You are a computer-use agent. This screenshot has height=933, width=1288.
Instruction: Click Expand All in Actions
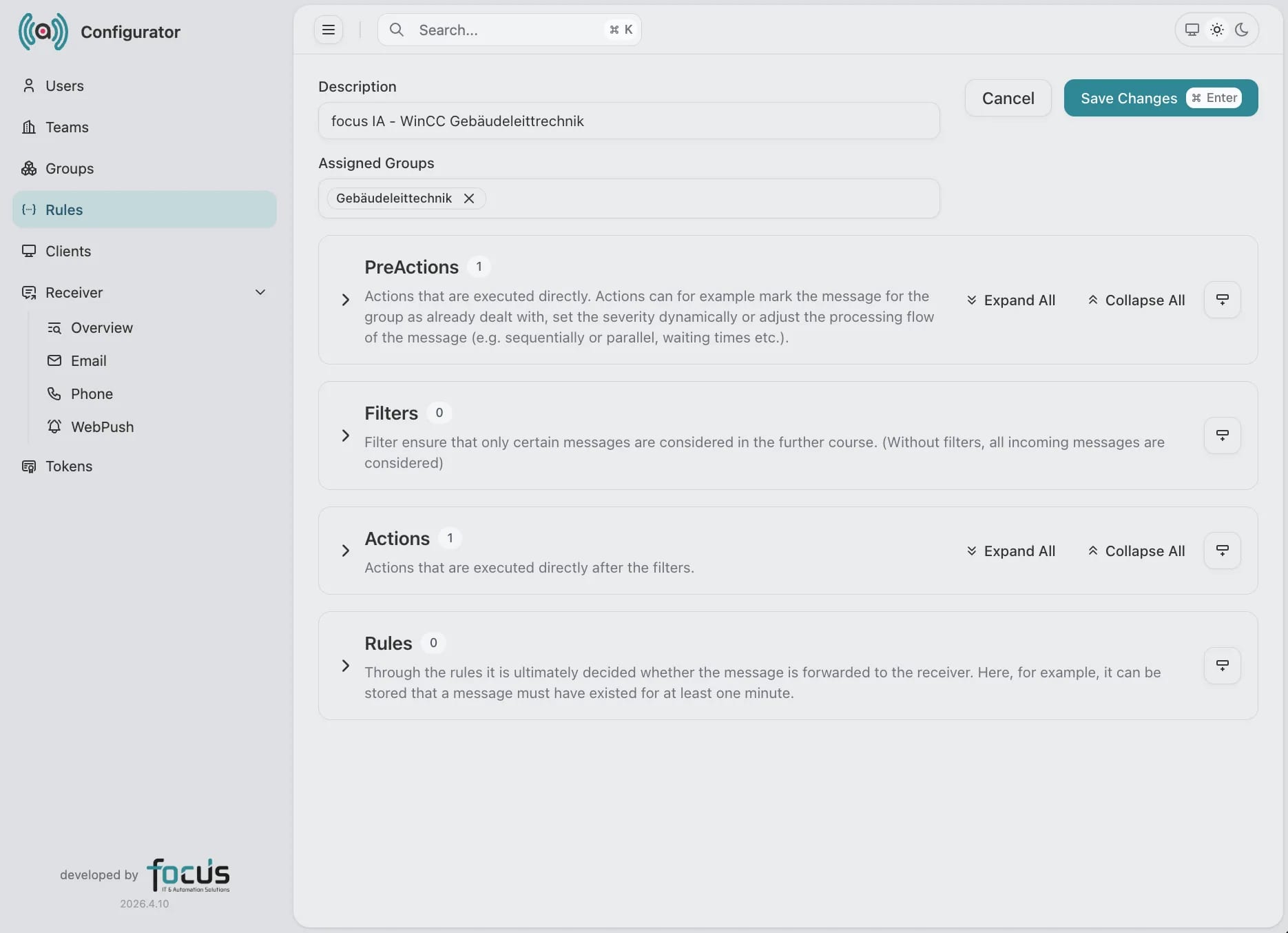coord(1010,551)
